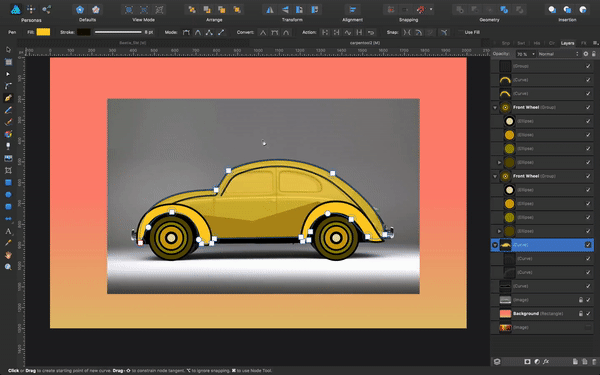Click Flip Horizontal in Transform group
600x375 pixels.
click(x=270, y=10)
